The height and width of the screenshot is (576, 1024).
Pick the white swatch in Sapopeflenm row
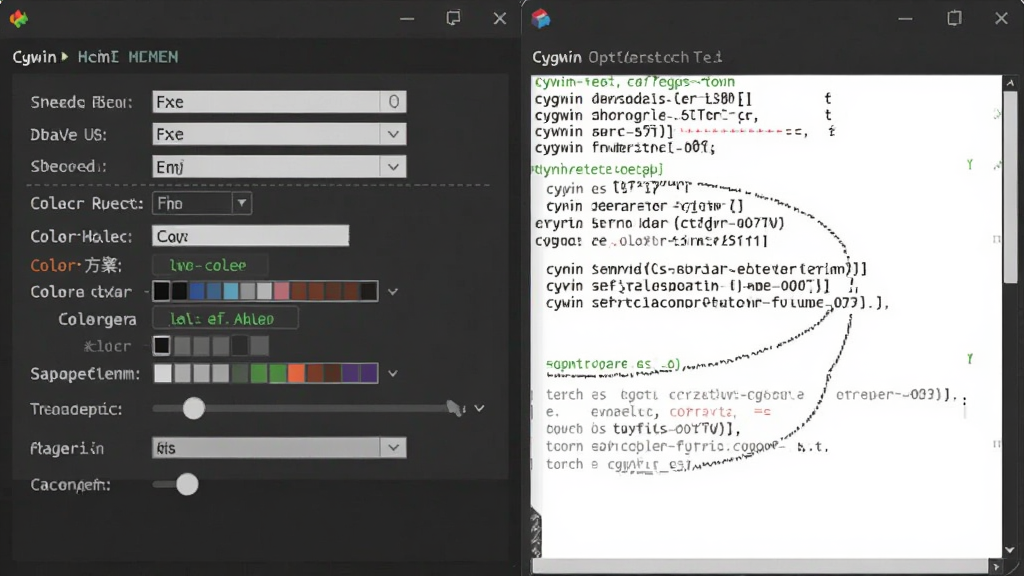coord(163,373)
